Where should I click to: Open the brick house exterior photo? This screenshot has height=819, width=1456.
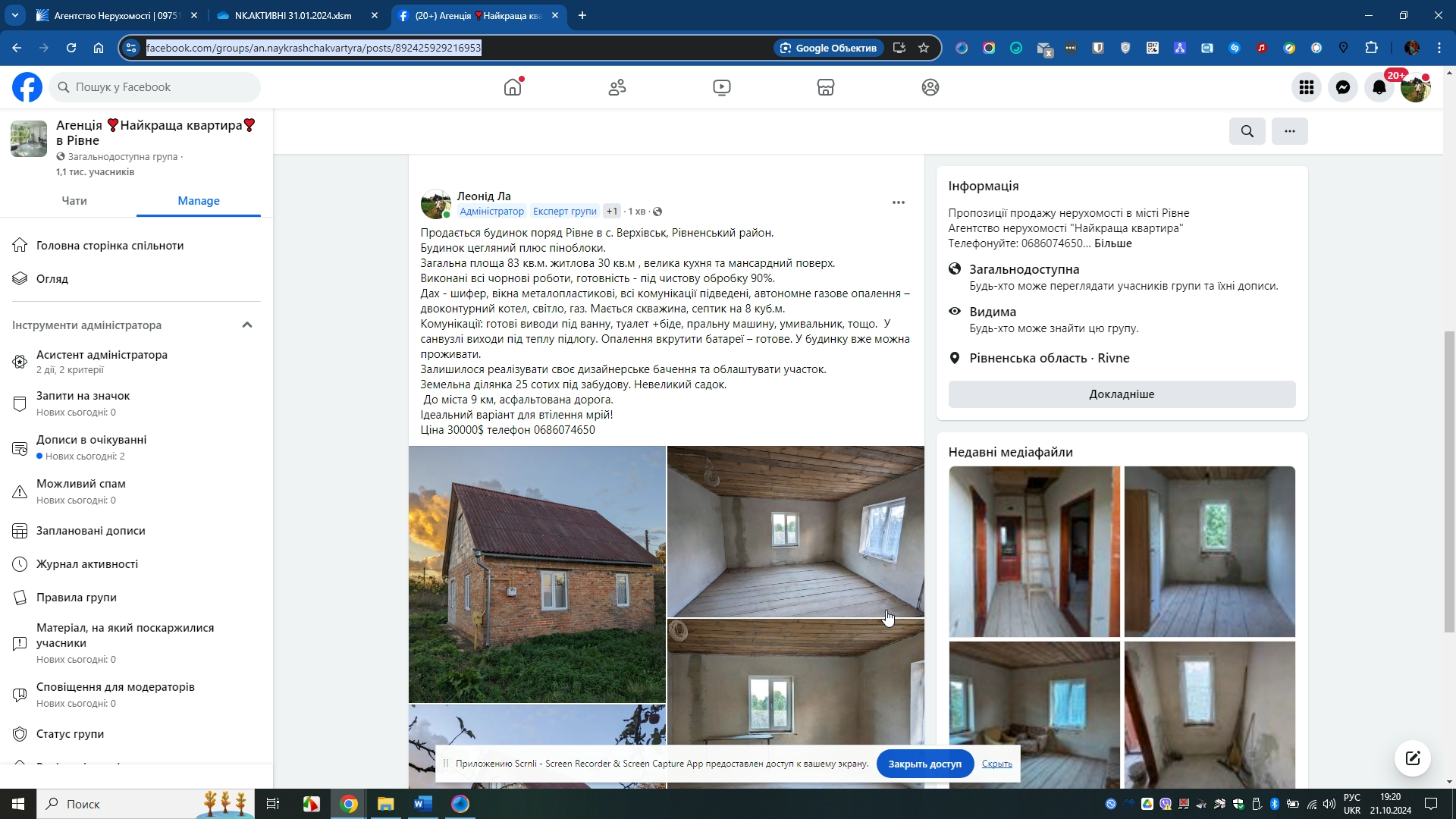[x=537, y=574]
